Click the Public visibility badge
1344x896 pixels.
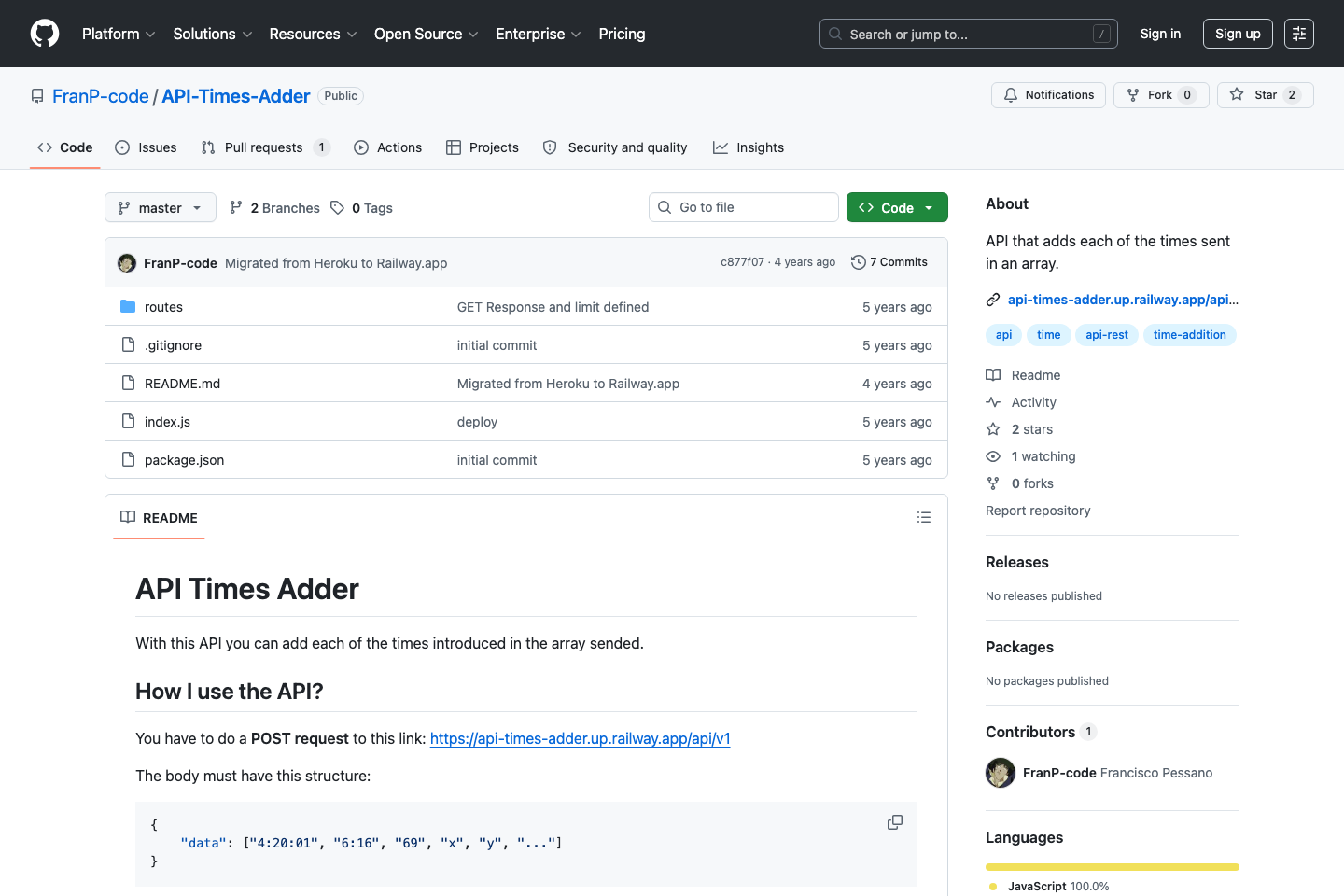pyautogui.click(x=340, y=95)
